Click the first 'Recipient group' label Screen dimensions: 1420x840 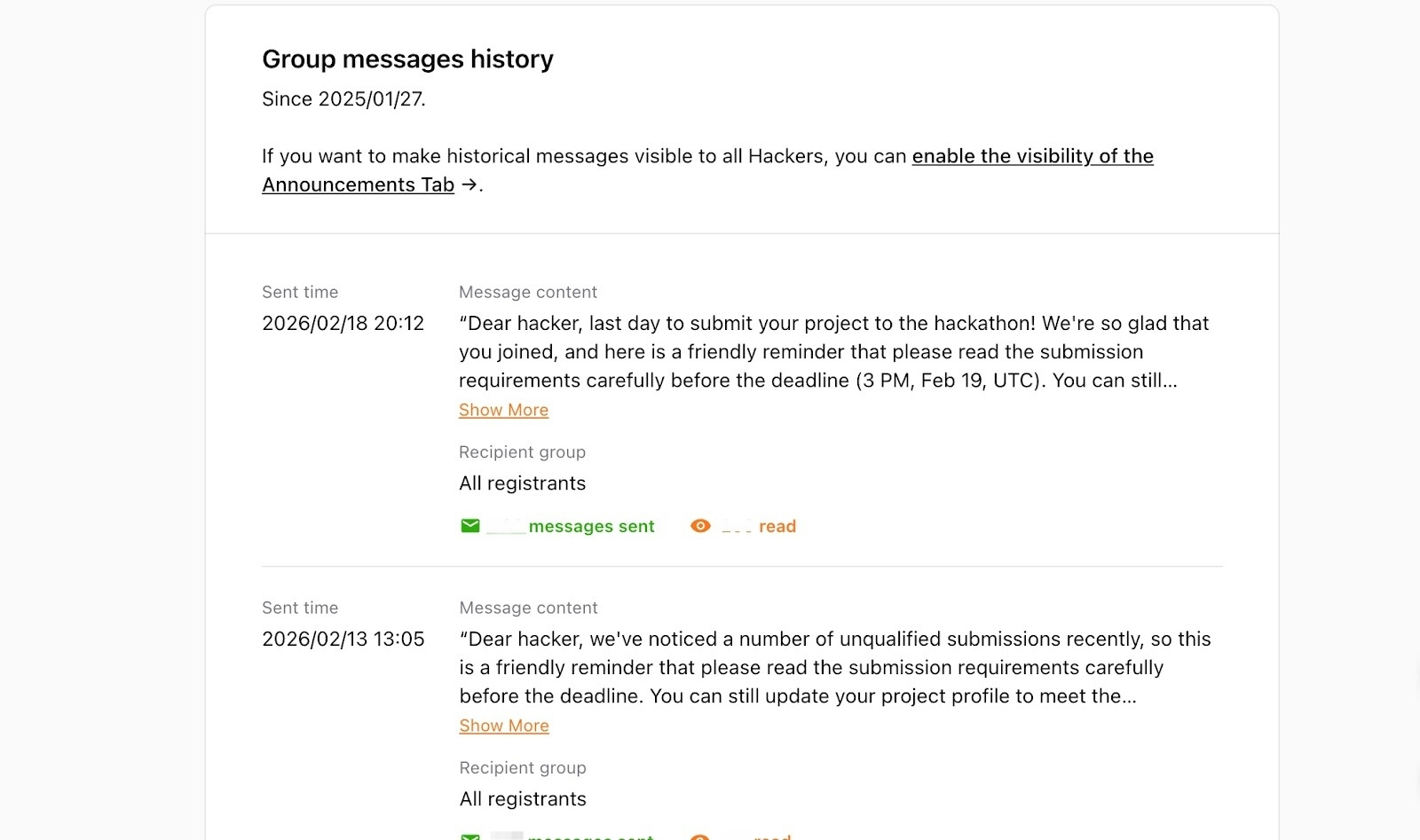tap(522, 452)
